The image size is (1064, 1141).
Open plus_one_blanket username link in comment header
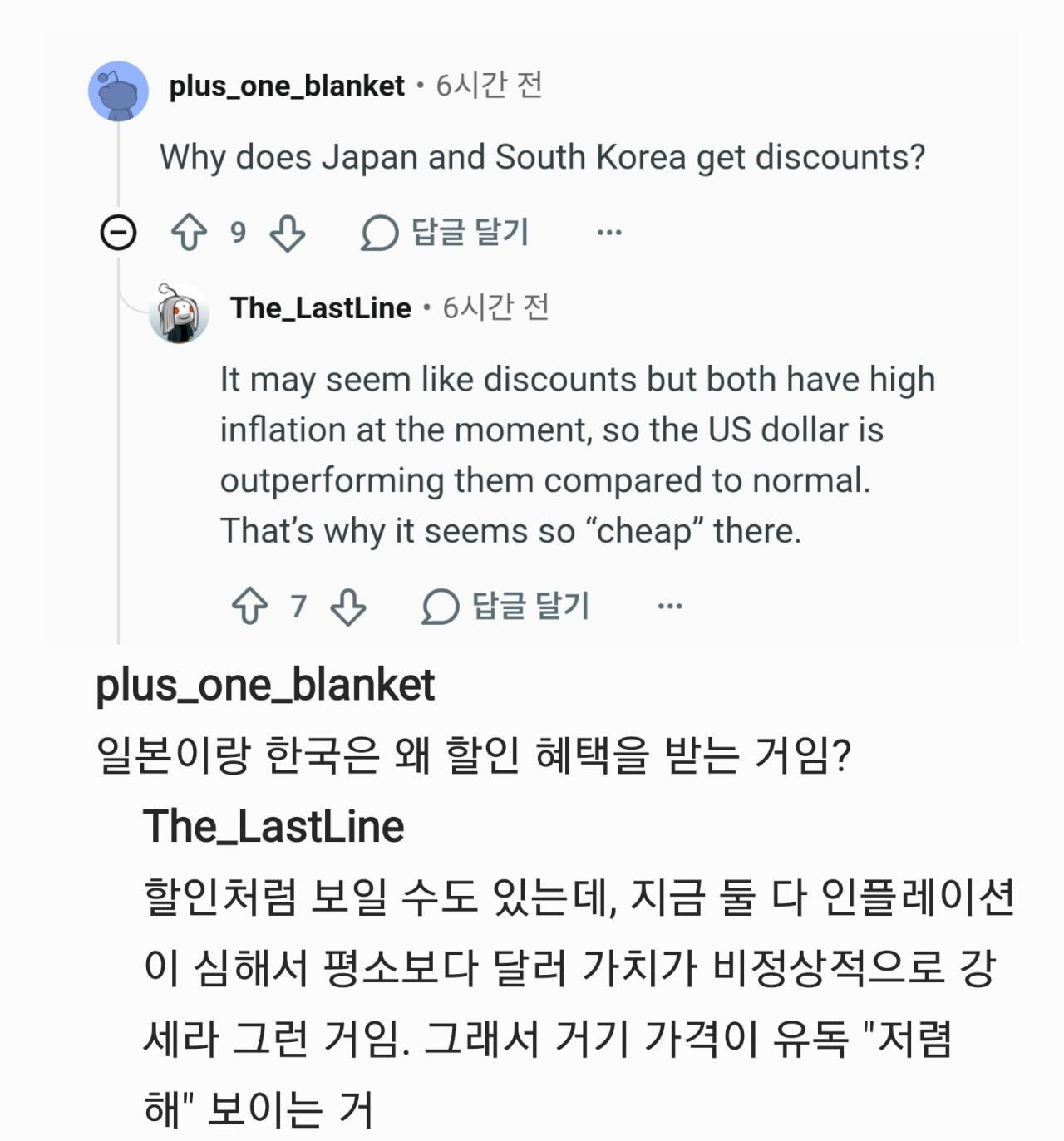[287, 86]
